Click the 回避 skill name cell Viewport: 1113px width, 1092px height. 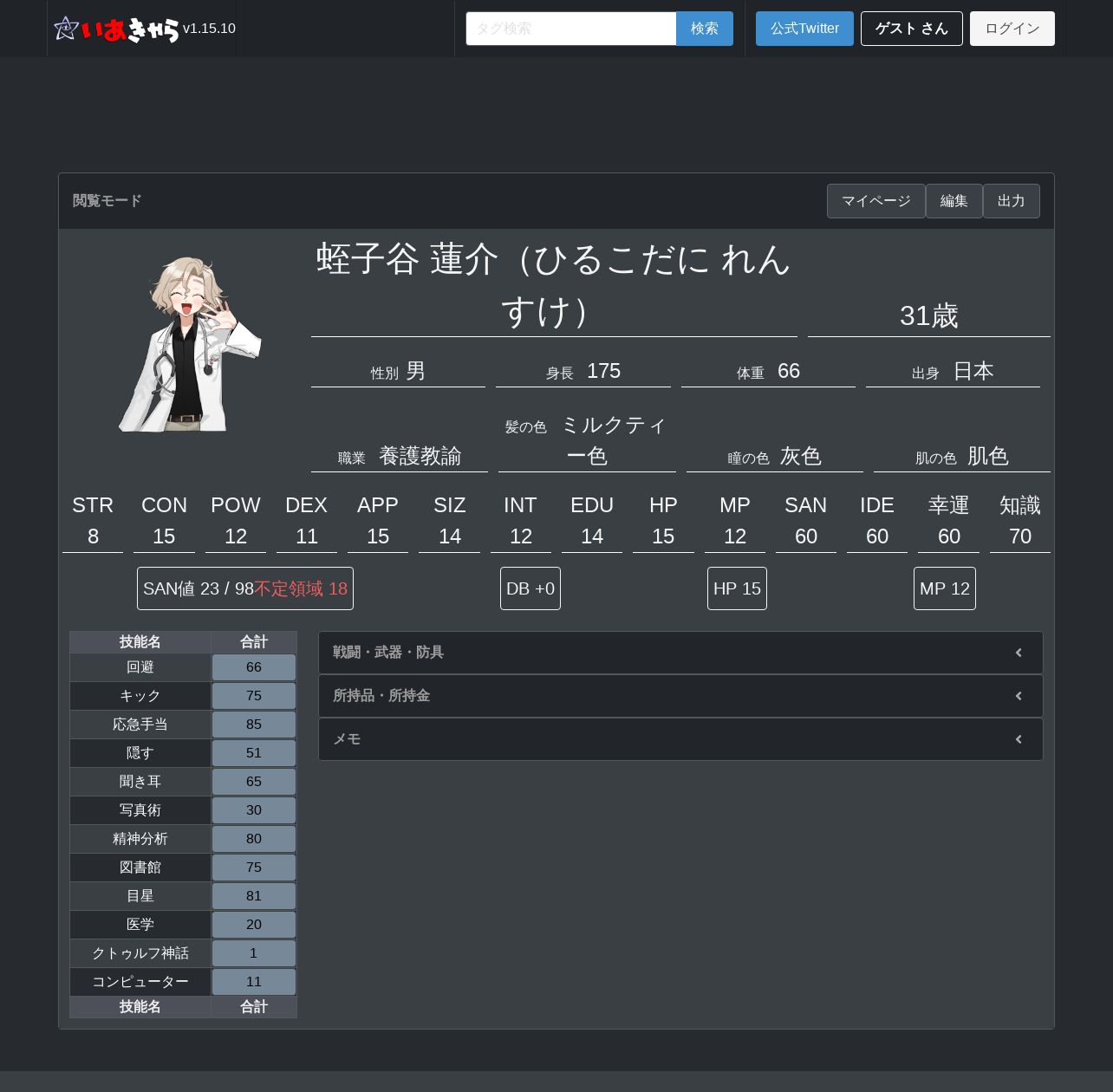tap(140, 667)
